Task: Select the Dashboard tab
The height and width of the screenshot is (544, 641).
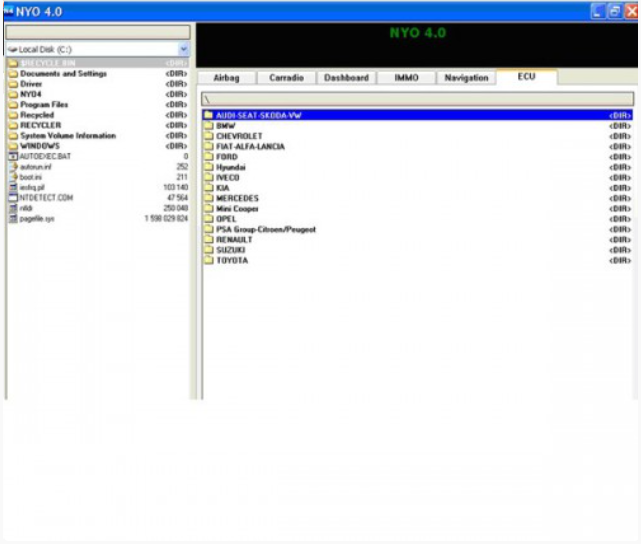Action: click(346, 78)
